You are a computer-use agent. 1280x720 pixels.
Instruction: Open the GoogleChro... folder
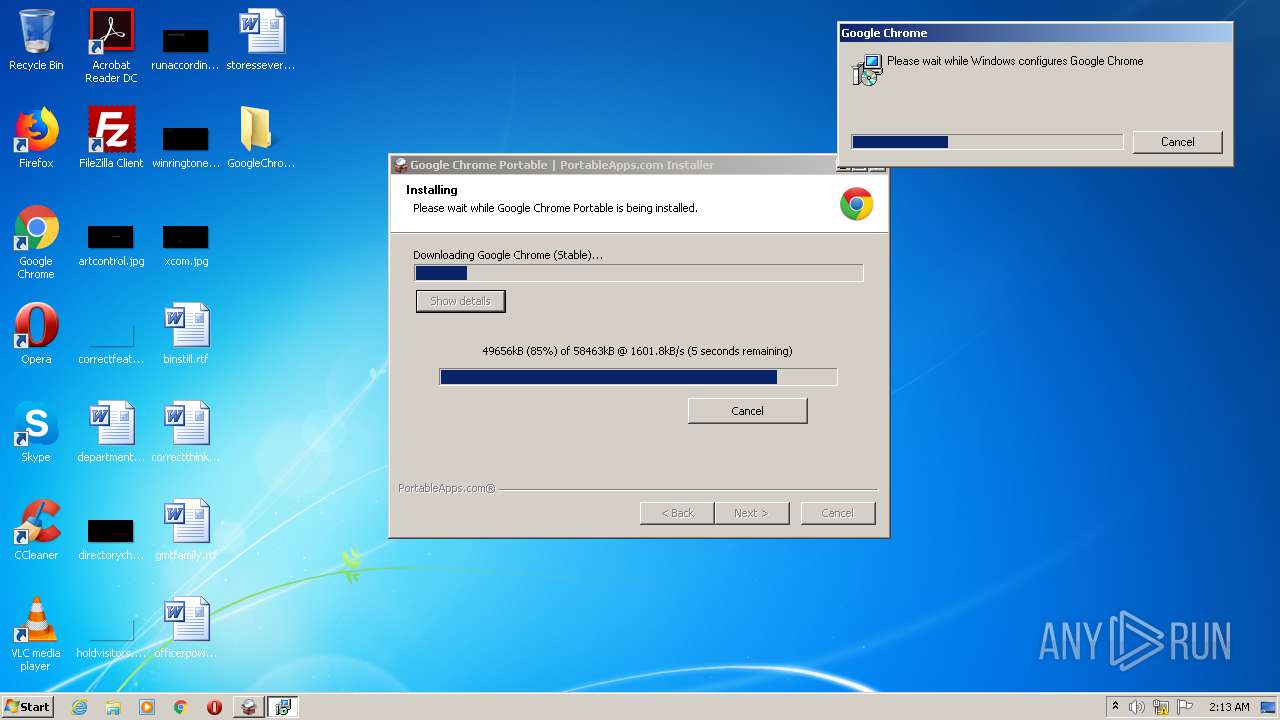261,139
